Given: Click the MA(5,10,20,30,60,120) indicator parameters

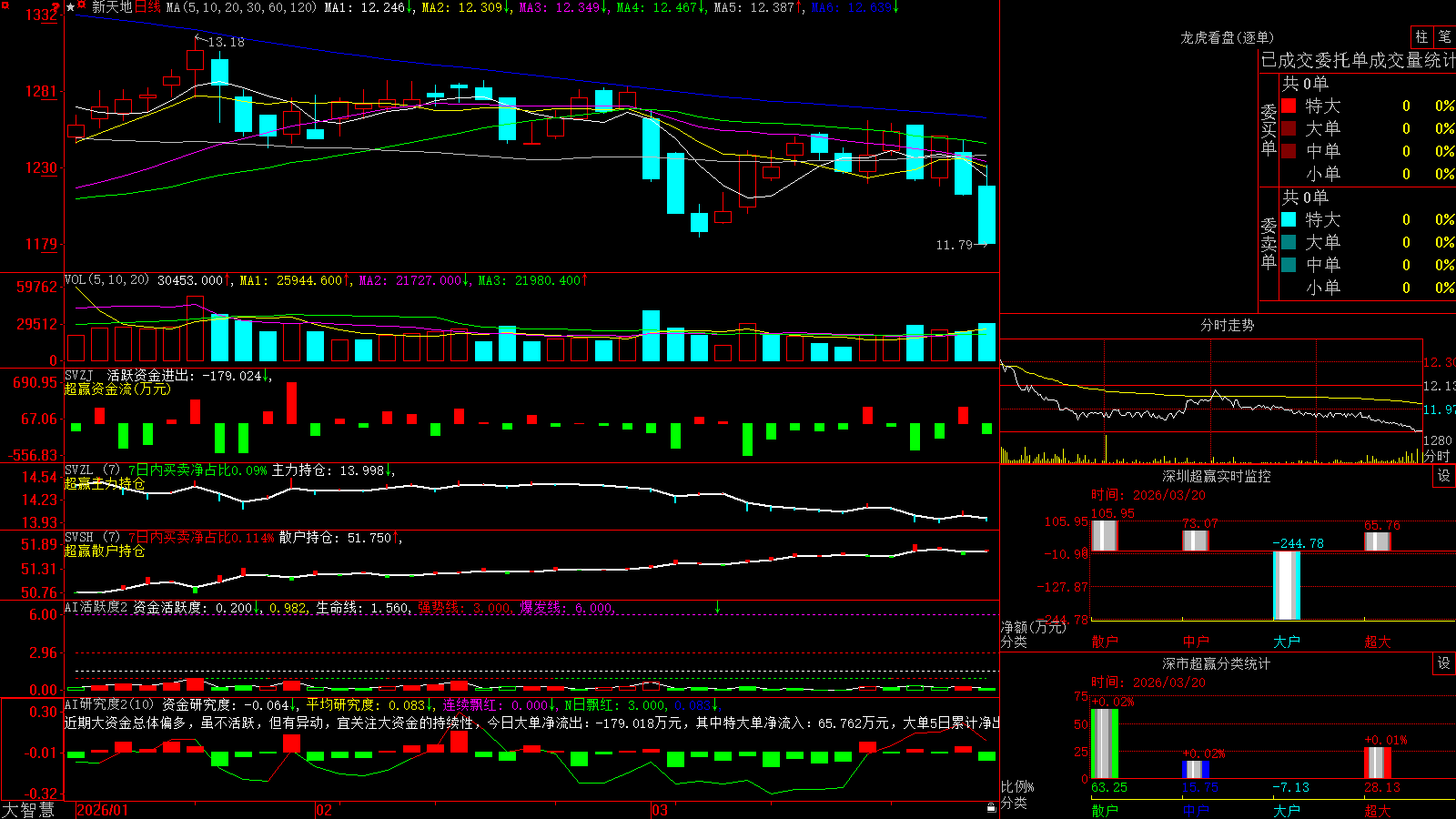Looking at the screenshot, I should coord(242,7).
